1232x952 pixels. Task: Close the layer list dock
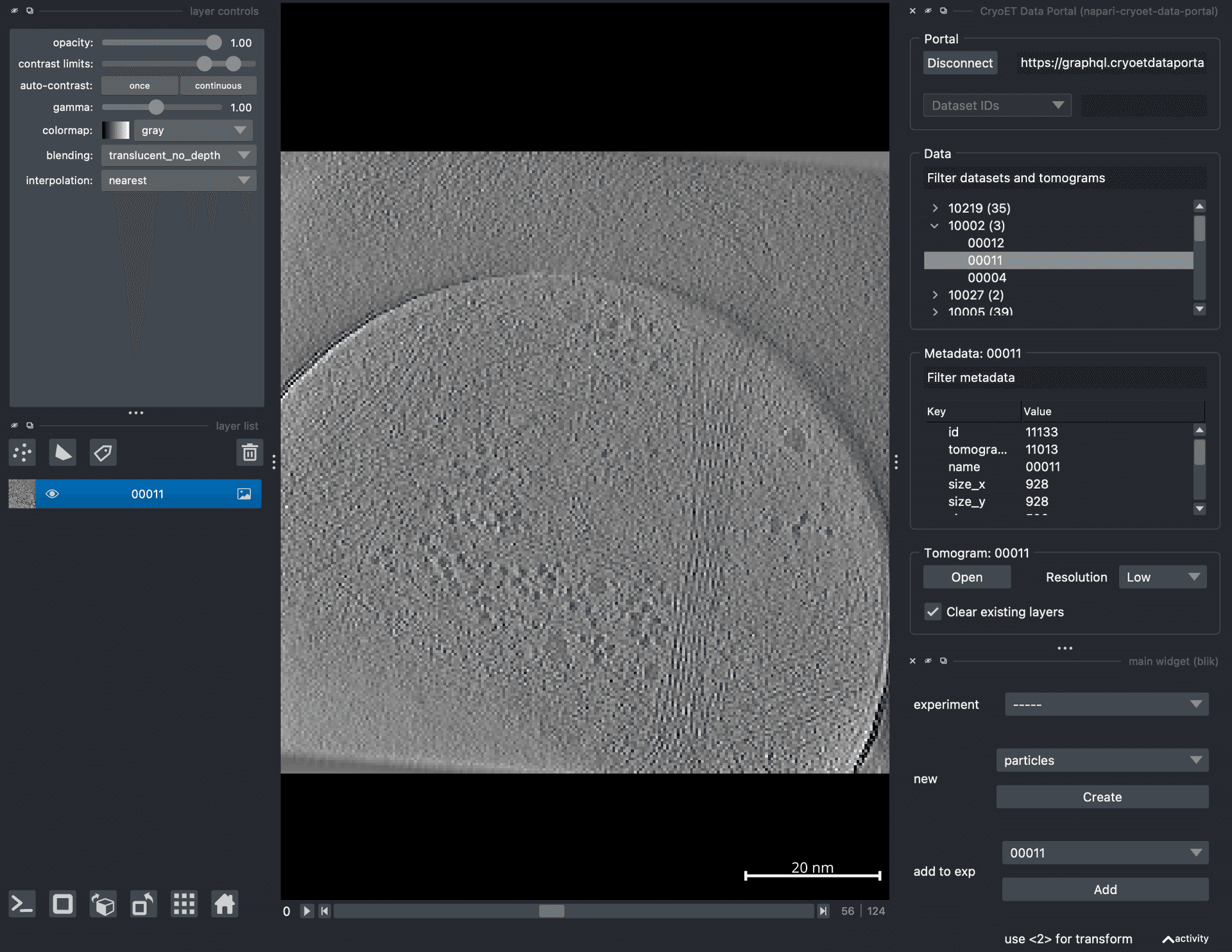click(x=14, y=425)
